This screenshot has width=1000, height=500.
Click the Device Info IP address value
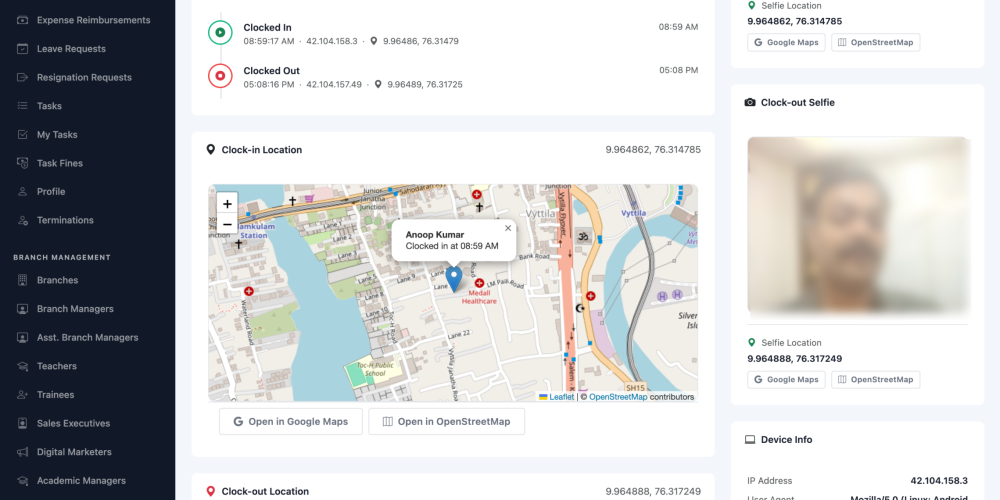939,481
